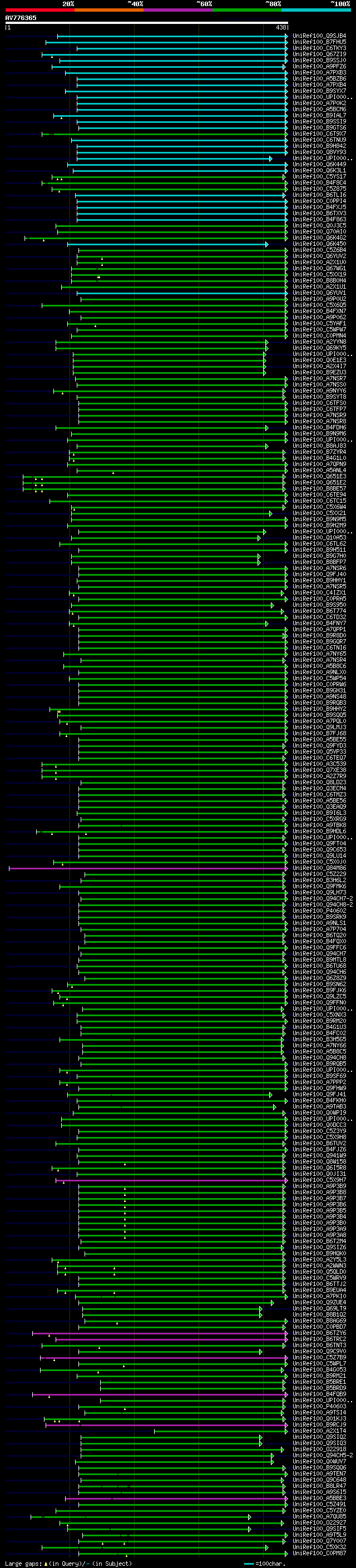Click label UniRef100_Q94CH7-2
Screen dimensions: 356x1568
(x=323, y=898)
